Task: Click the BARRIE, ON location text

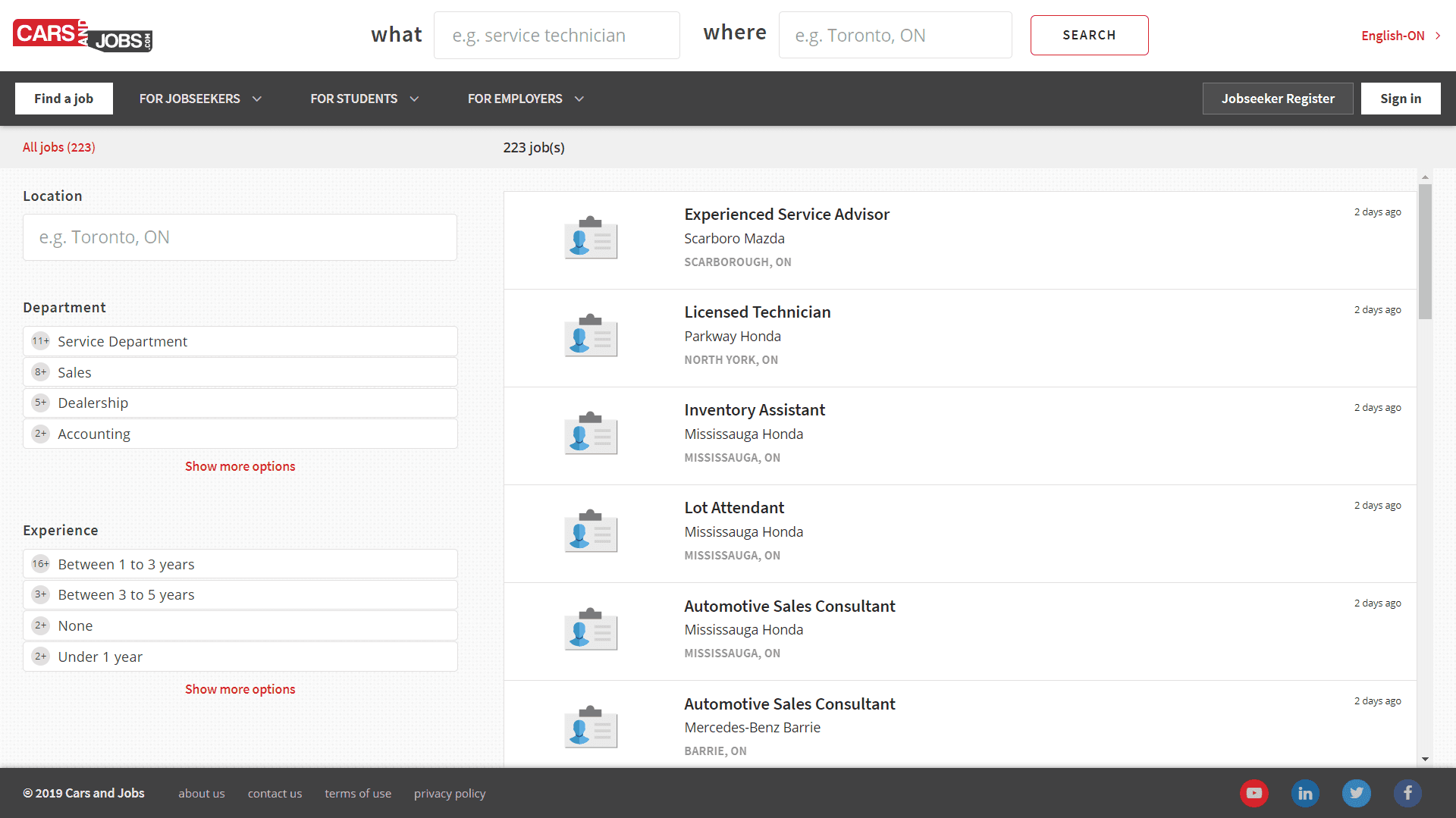Action: [x=715, y=751]
